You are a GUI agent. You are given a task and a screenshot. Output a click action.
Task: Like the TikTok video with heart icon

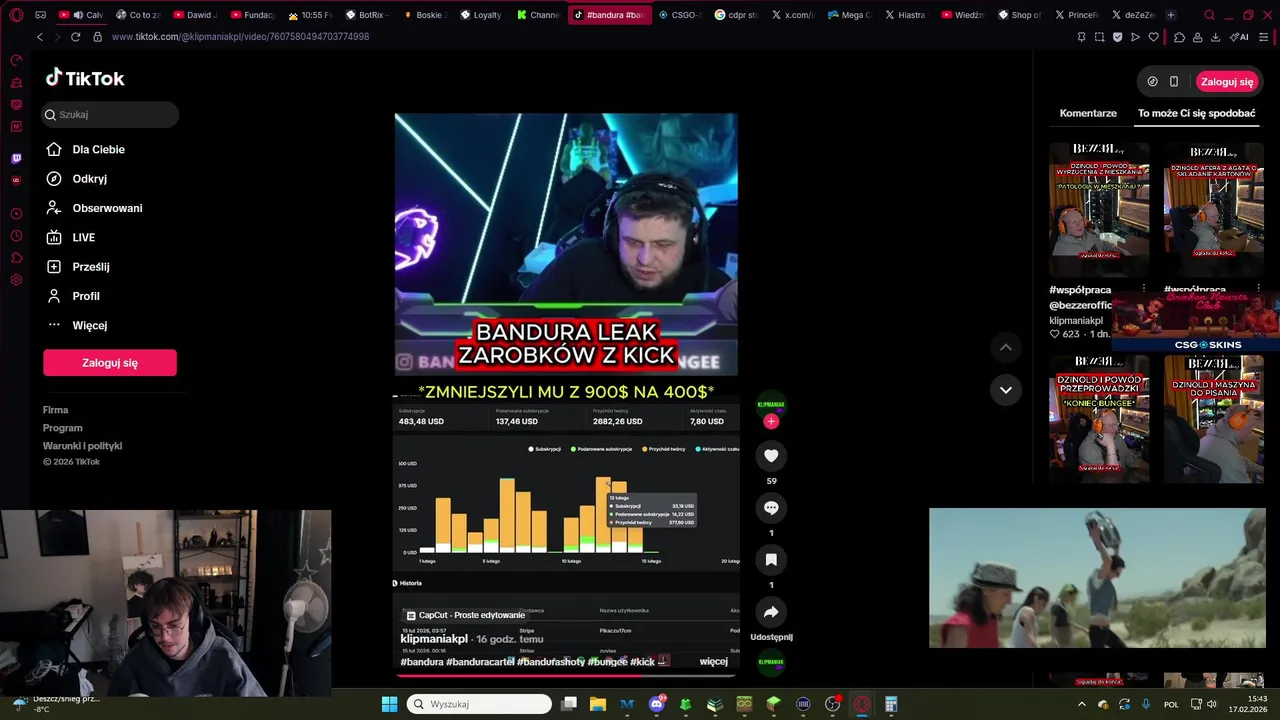click(x=771, y=456)
